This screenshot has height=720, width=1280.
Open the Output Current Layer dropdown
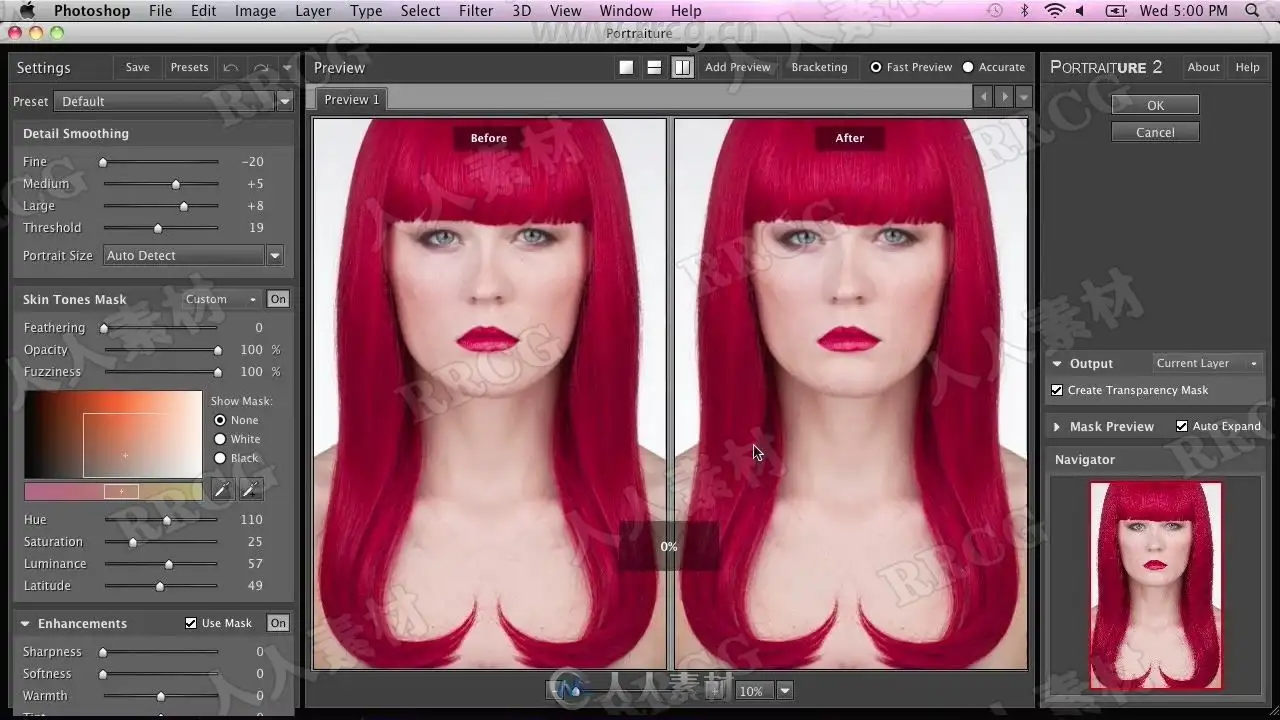(1207, 363)
